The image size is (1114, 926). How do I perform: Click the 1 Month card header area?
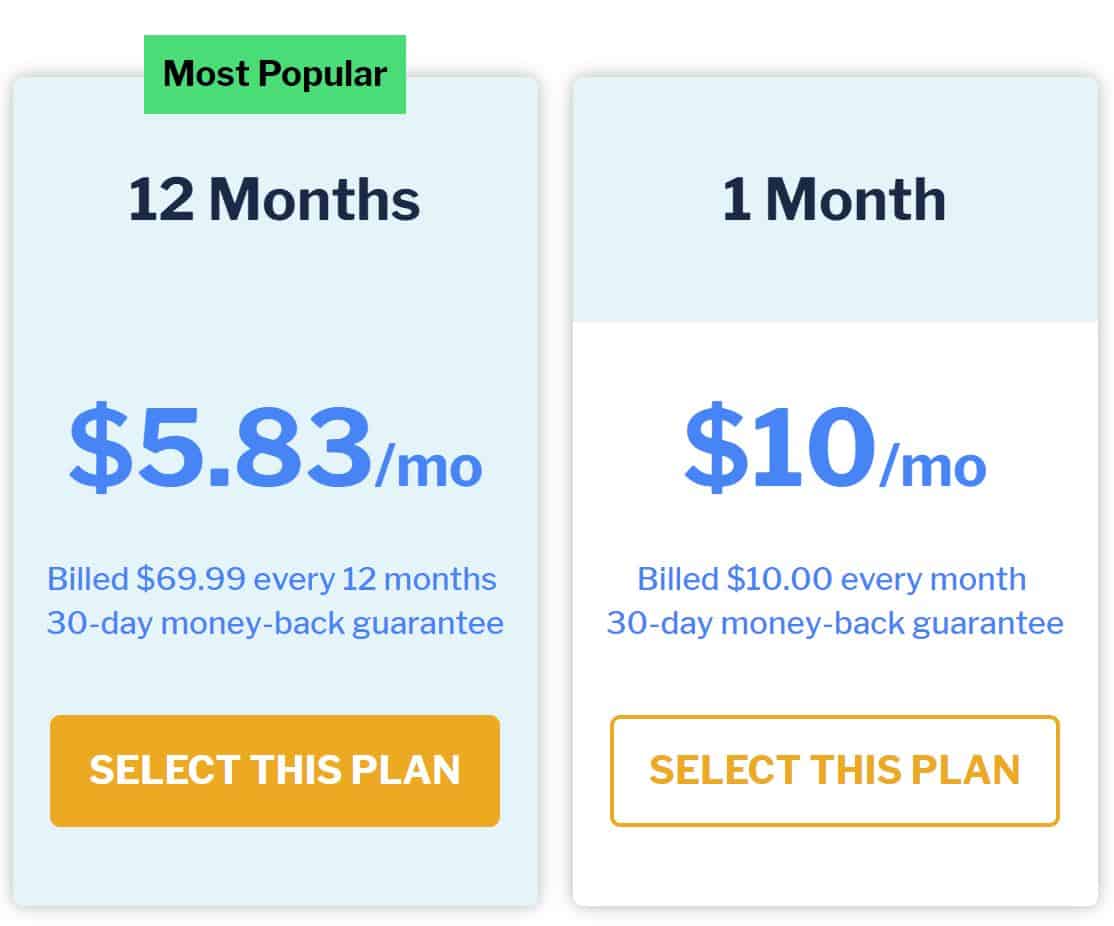[x=835, y=200]
